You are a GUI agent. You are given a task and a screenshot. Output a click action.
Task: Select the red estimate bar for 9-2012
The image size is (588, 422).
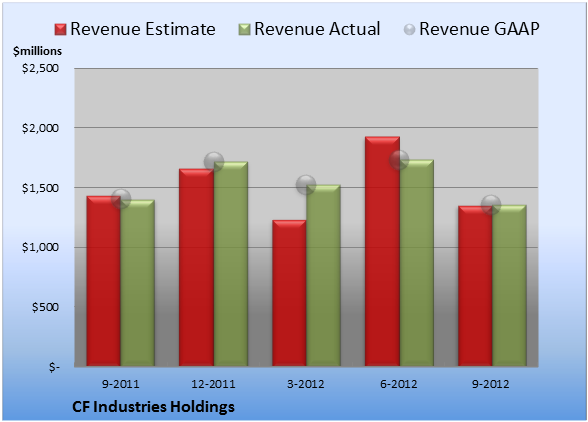[x=475, y=286]
